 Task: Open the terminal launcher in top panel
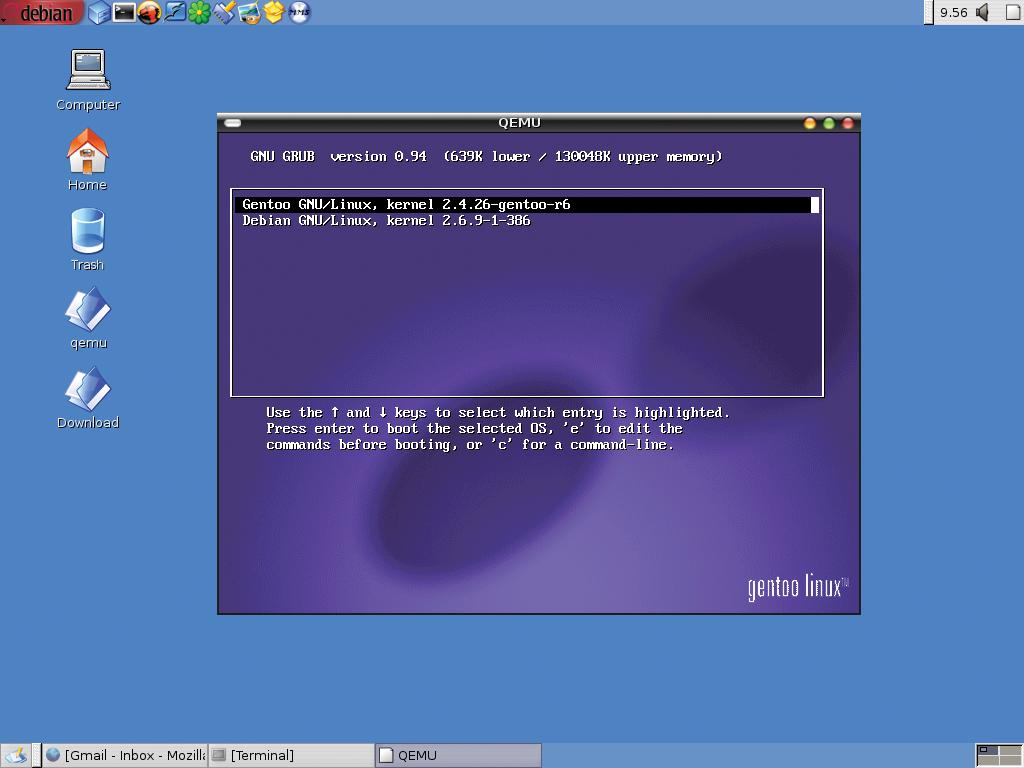[x=124, y=12]
